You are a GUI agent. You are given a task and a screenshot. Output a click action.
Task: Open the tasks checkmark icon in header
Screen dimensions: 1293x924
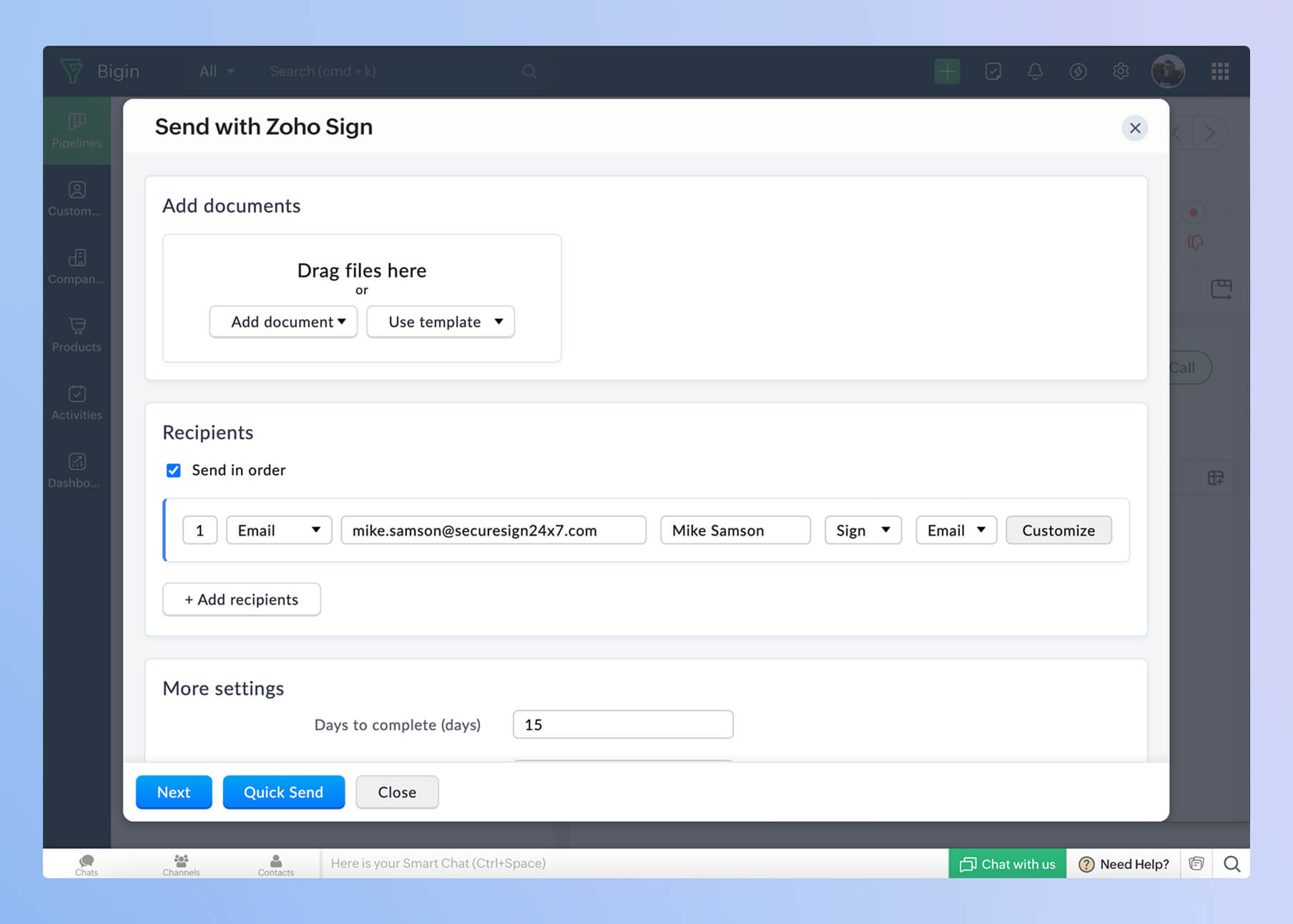pyautogui.click(x=993, y=71)
